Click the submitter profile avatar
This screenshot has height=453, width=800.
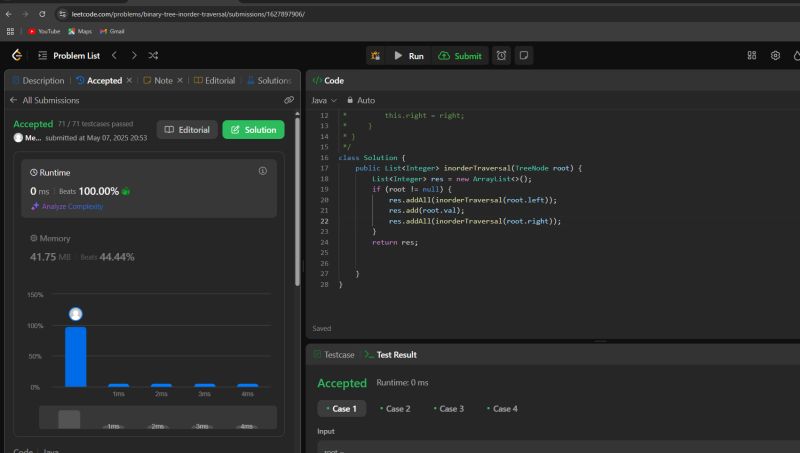tap(18, 138)
